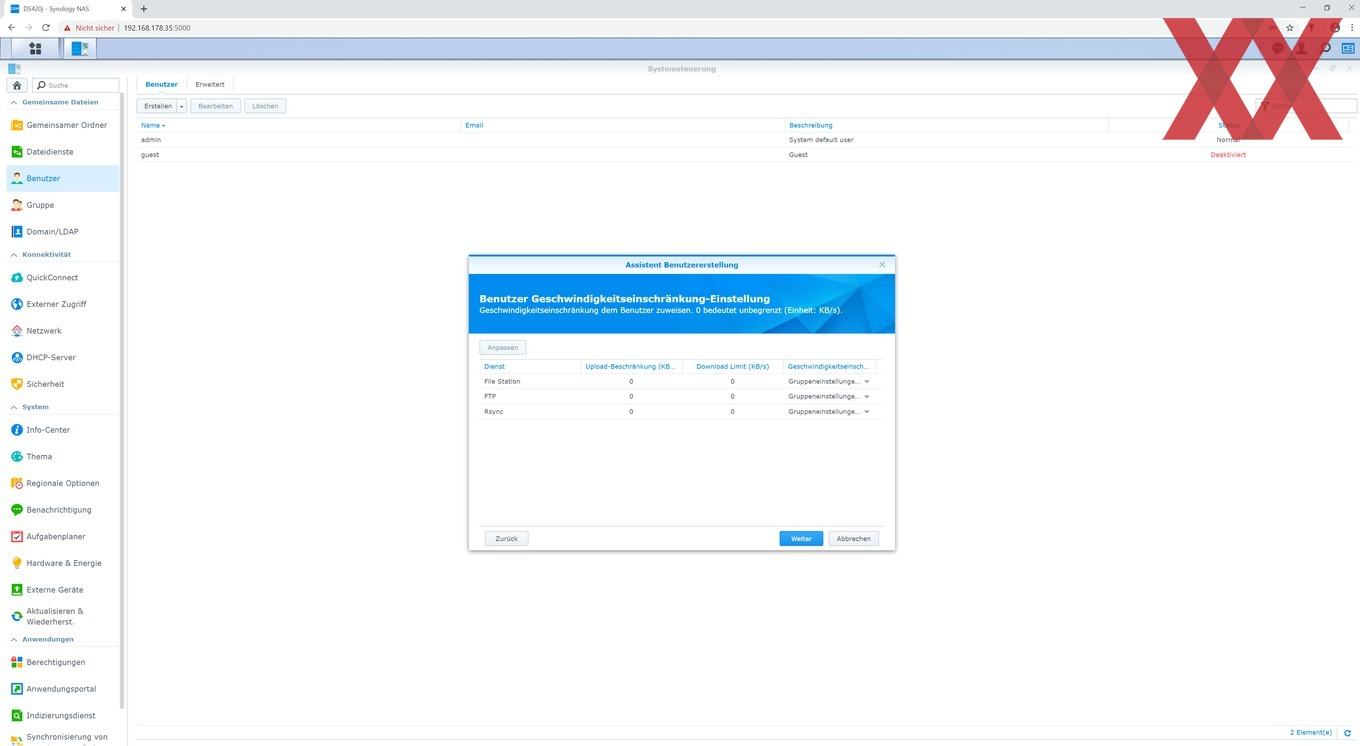Click the Info-Center icon
This screenshot has width=1360, height=746.
tap(16, 430)
